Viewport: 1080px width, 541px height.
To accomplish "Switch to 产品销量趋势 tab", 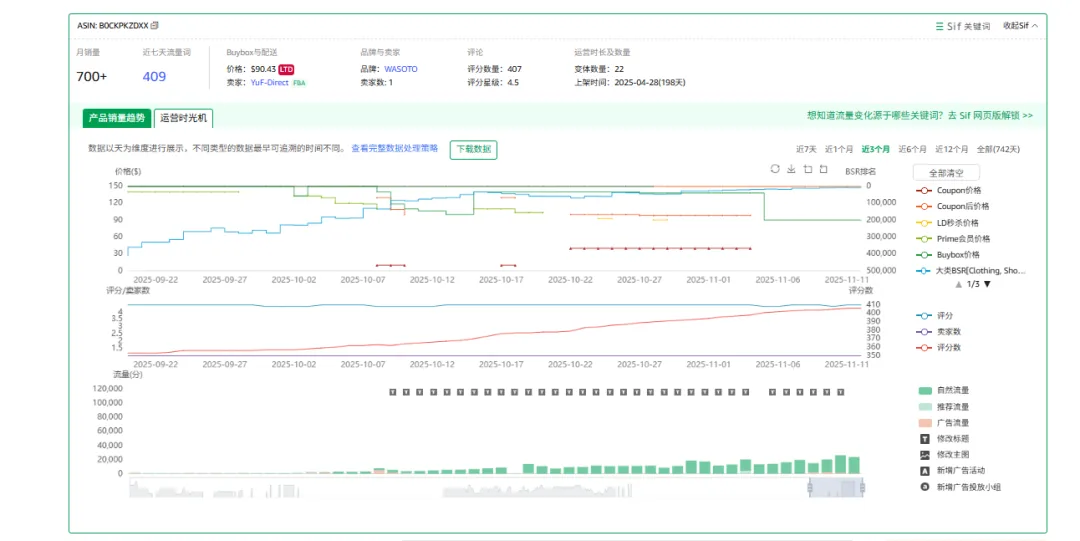I will (117, 118).
